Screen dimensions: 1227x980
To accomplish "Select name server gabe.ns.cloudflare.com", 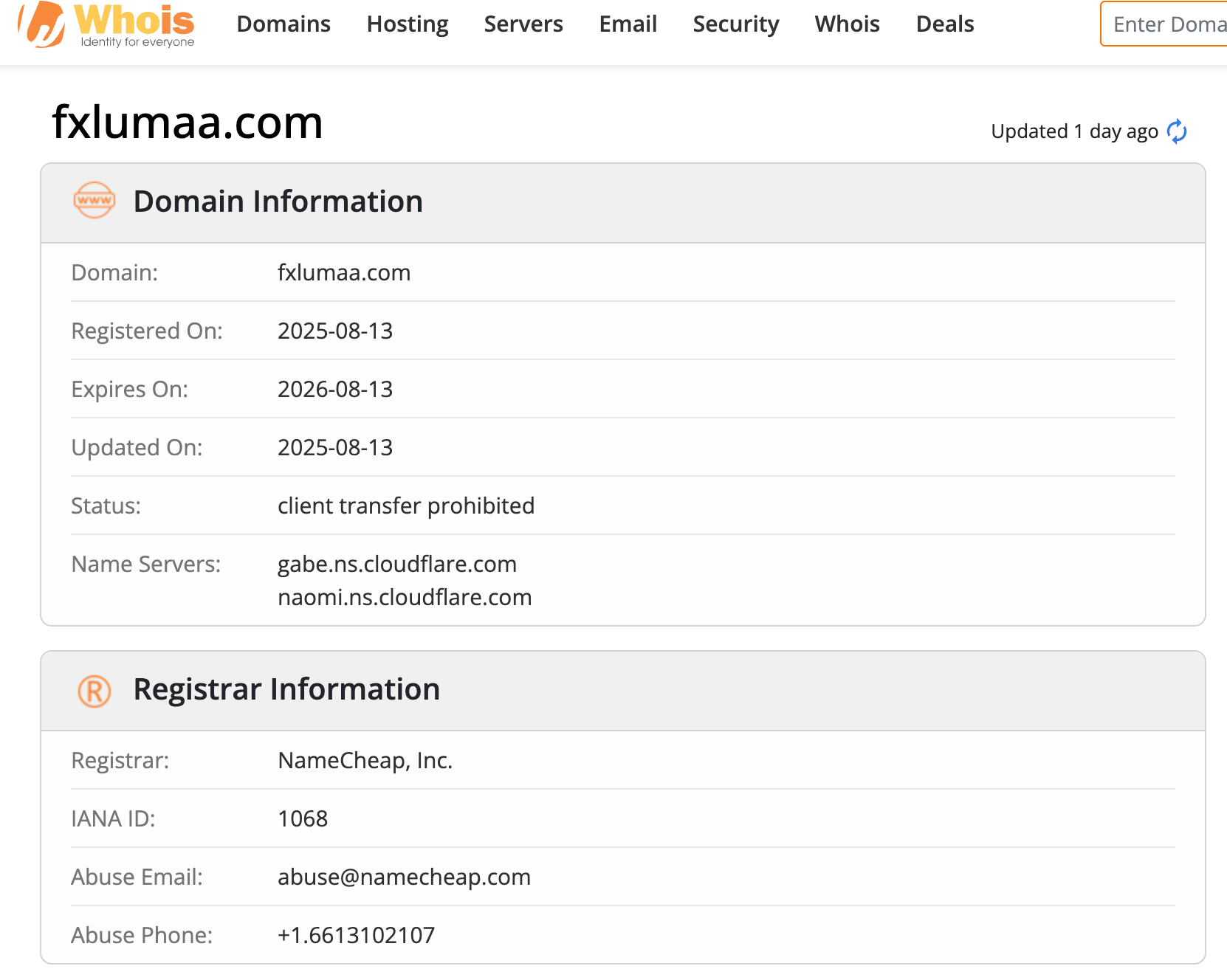I will point(397,565).
